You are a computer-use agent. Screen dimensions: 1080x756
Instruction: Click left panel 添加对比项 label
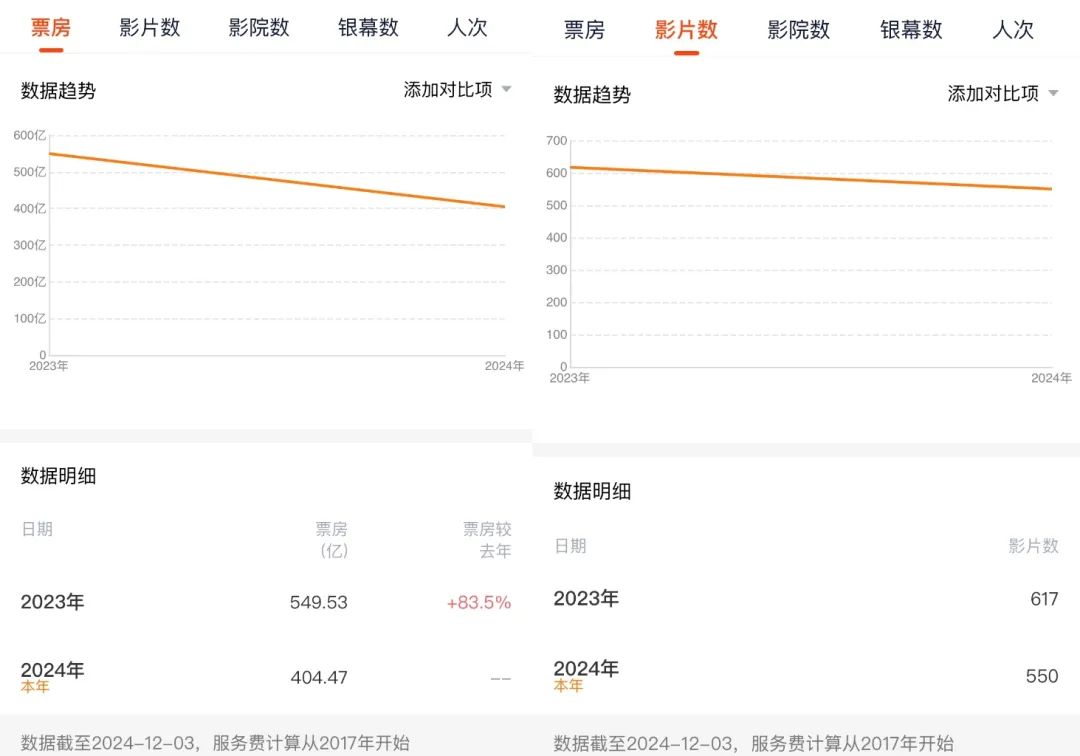click(x=448, y=90)
